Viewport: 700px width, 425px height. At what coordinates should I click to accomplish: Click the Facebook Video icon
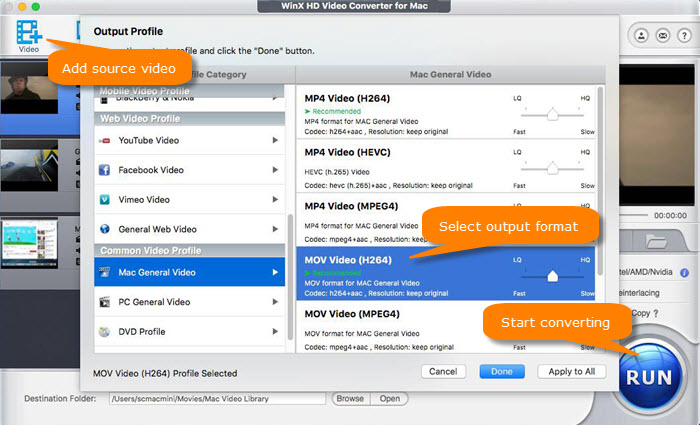click(104, 170)
